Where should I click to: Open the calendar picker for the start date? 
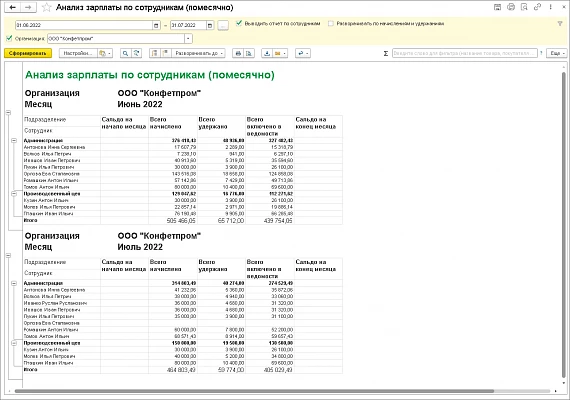pos(156,25)
